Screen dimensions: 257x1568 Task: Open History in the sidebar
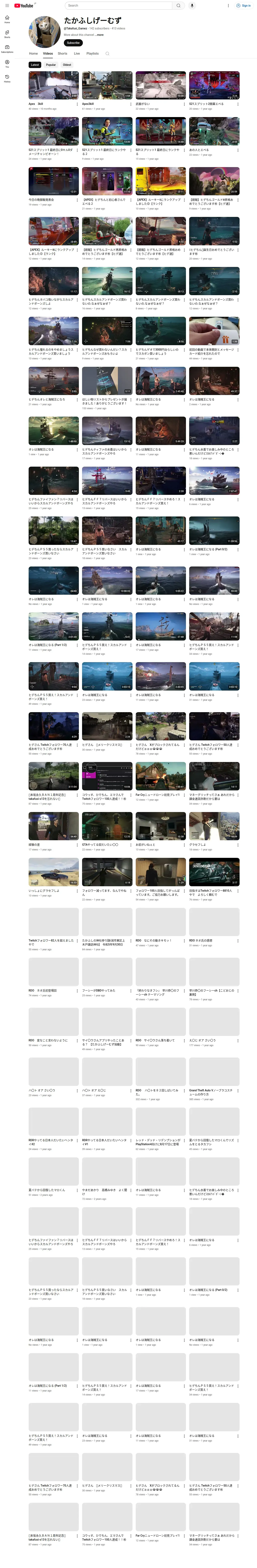7,78
